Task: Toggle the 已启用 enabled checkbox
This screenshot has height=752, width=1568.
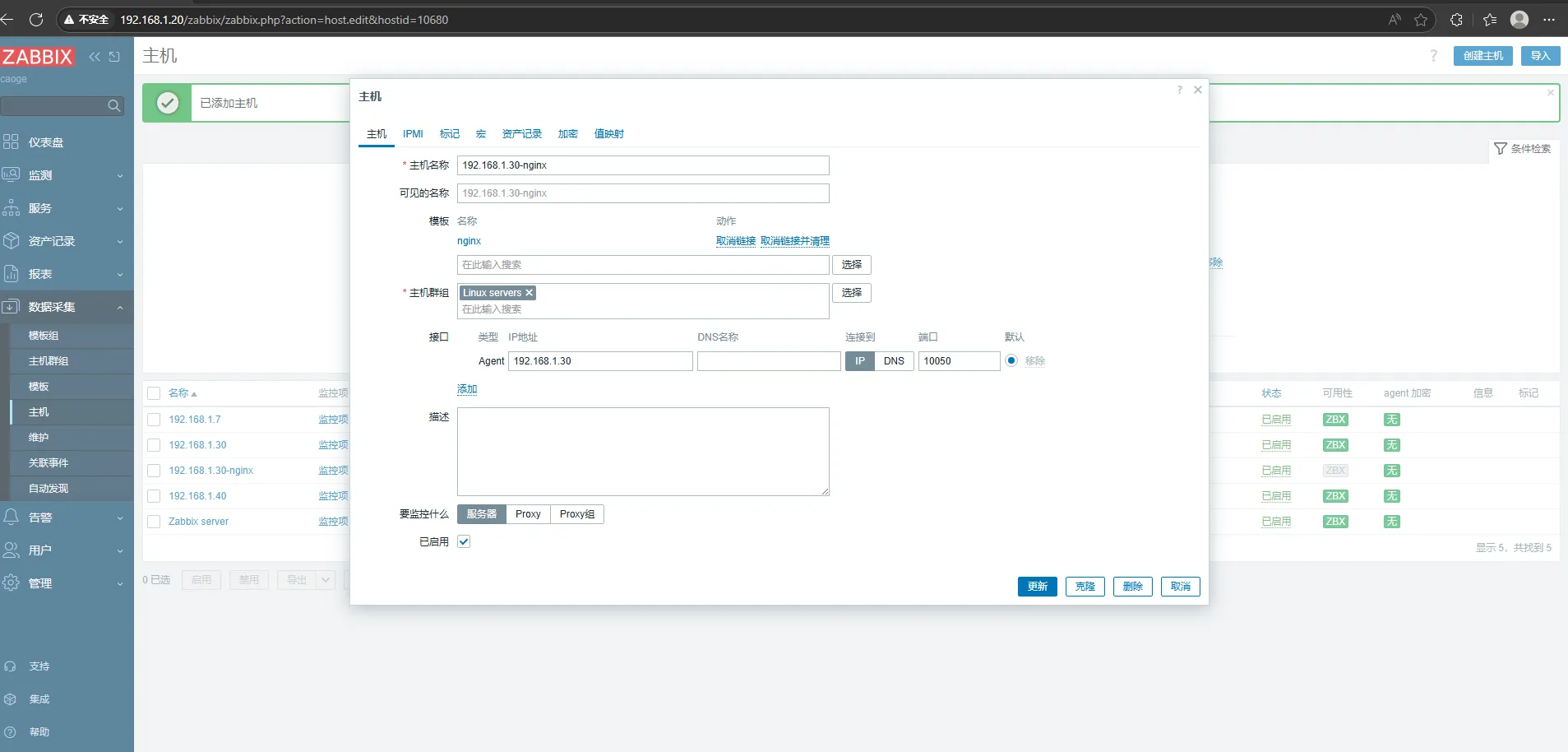Action: click(x=464, y=541)
